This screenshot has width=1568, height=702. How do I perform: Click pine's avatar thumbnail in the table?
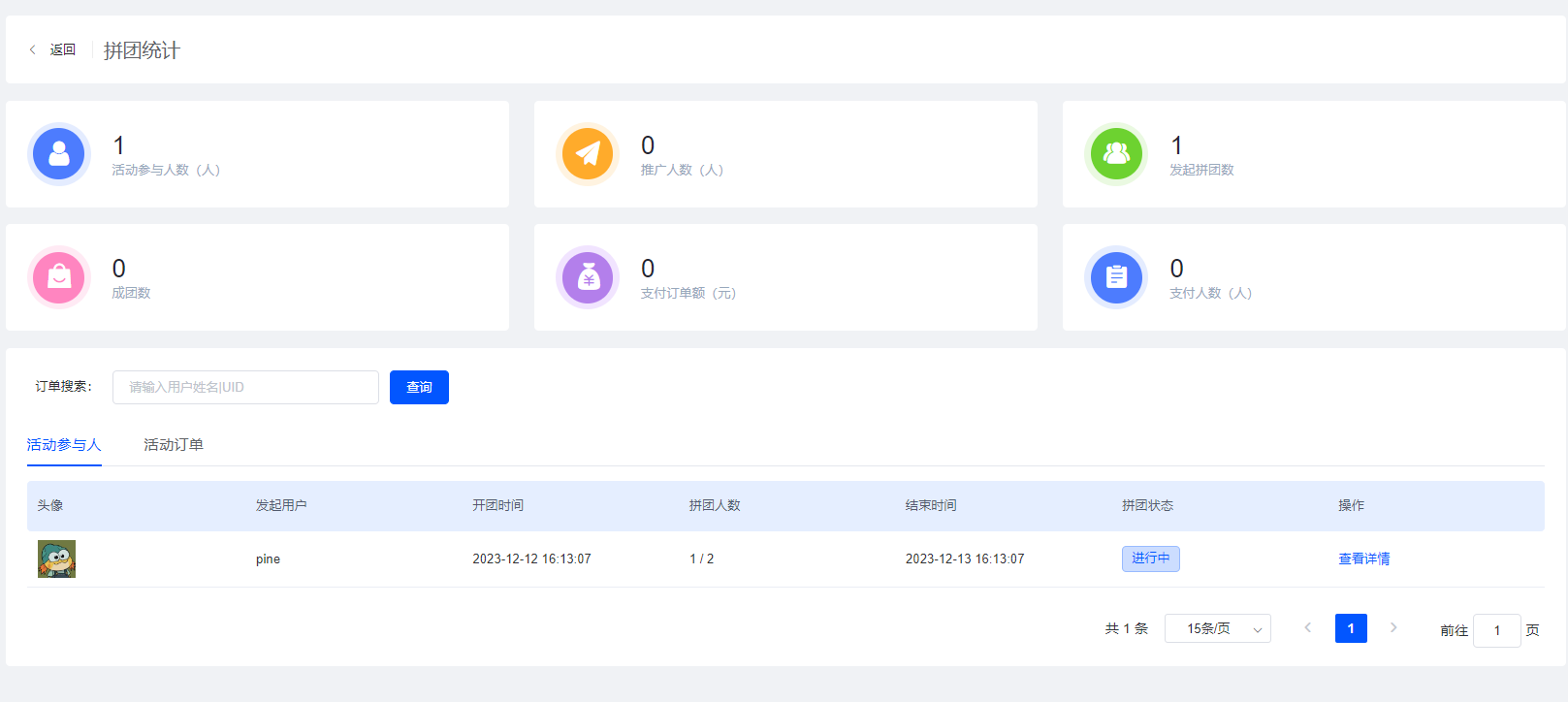(x=56, y=558)
